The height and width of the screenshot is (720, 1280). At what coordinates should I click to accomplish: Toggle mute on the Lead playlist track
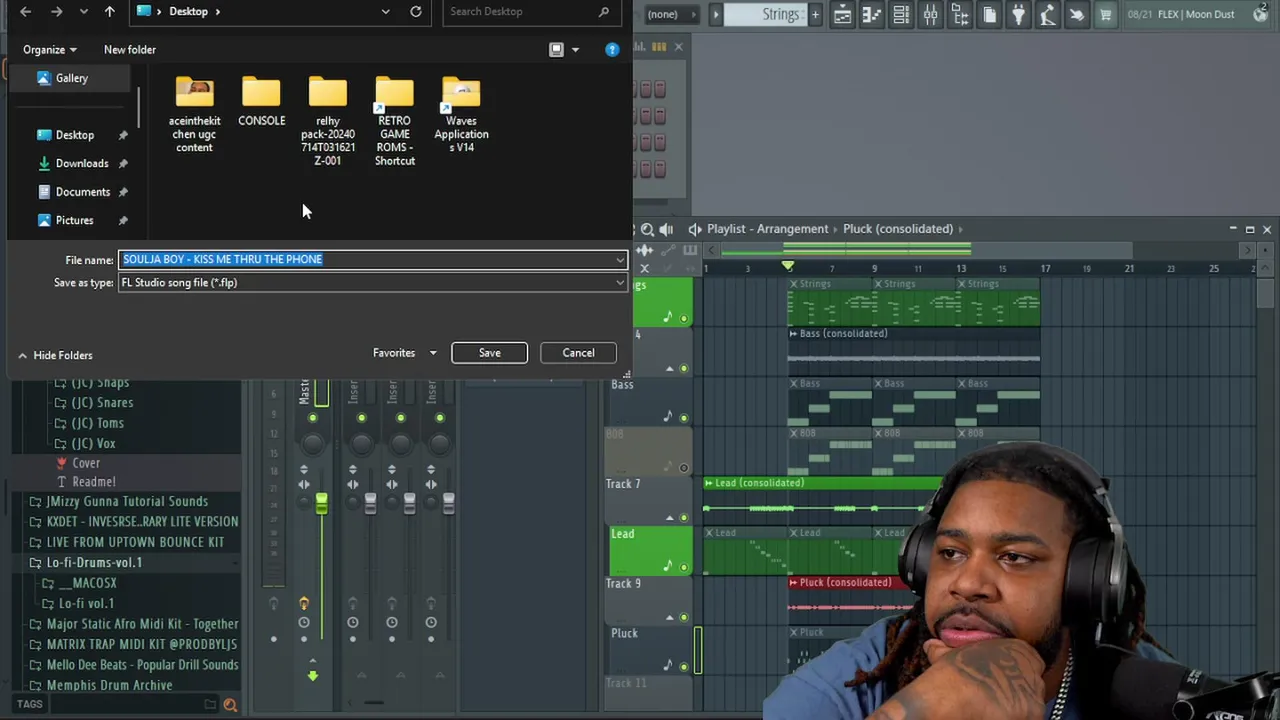coord(684,567)
